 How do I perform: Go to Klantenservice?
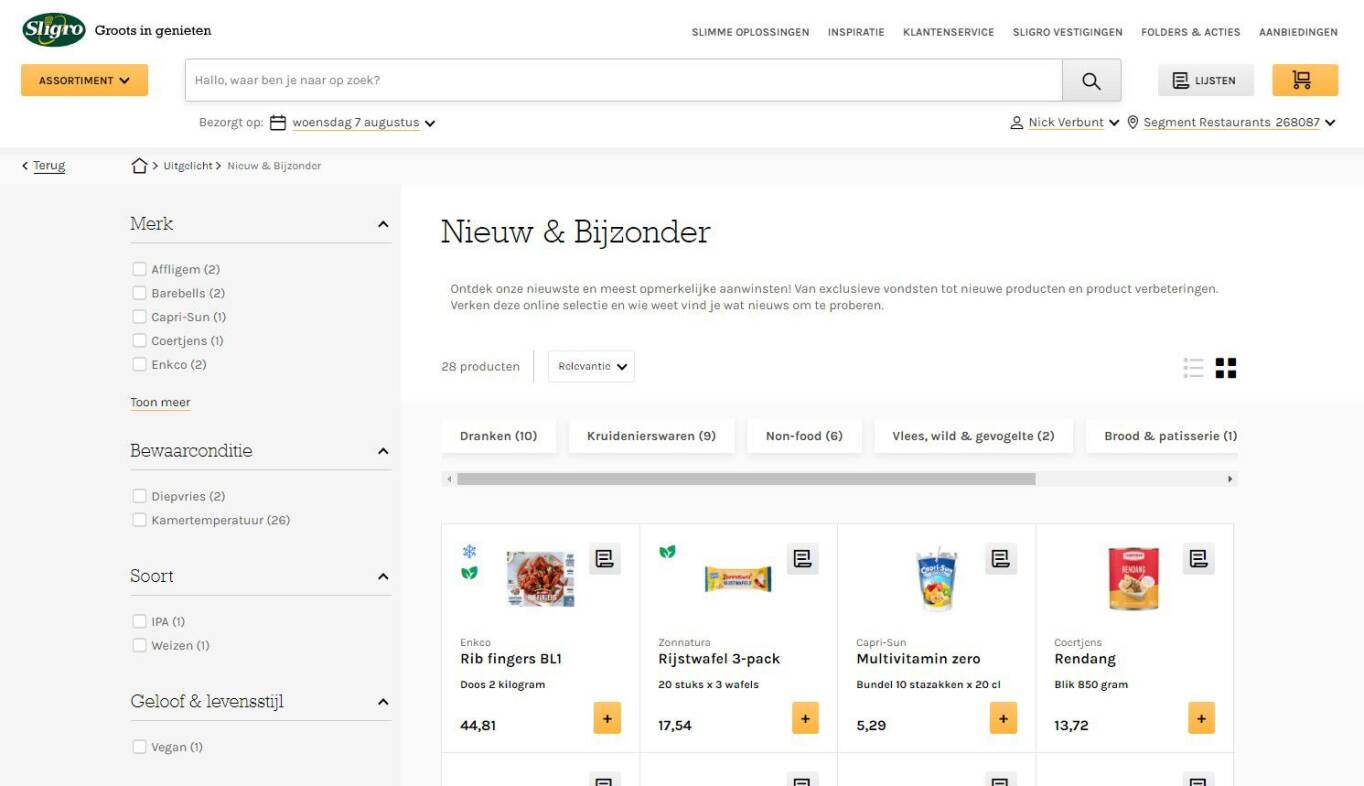coord(948,32)
